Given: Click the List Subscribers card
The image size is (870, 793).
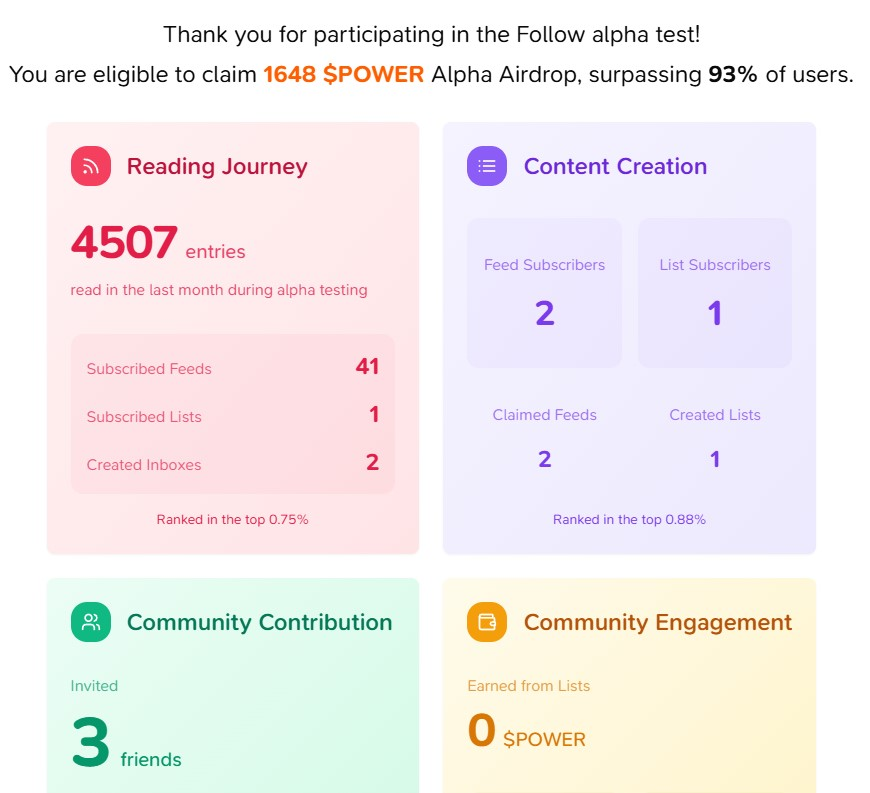Looking at the screenshot, I should [x=715, y=292].
